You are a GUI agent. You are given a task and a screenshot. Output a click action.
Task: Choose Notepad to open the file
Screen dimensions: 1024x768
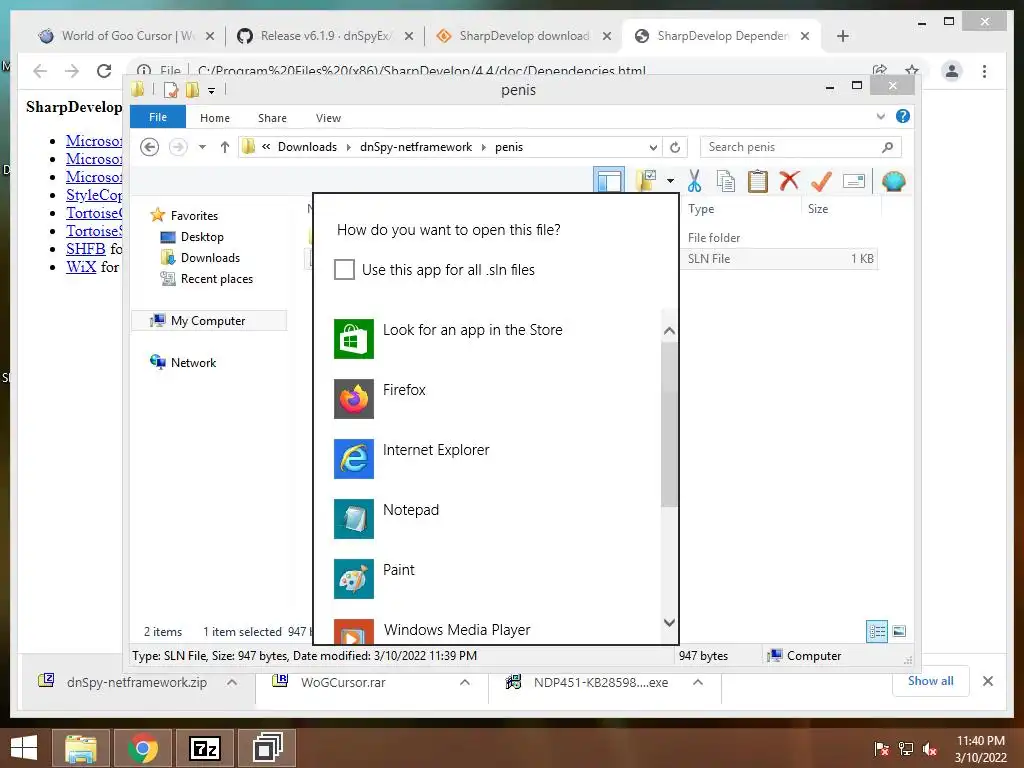point(496,519)
